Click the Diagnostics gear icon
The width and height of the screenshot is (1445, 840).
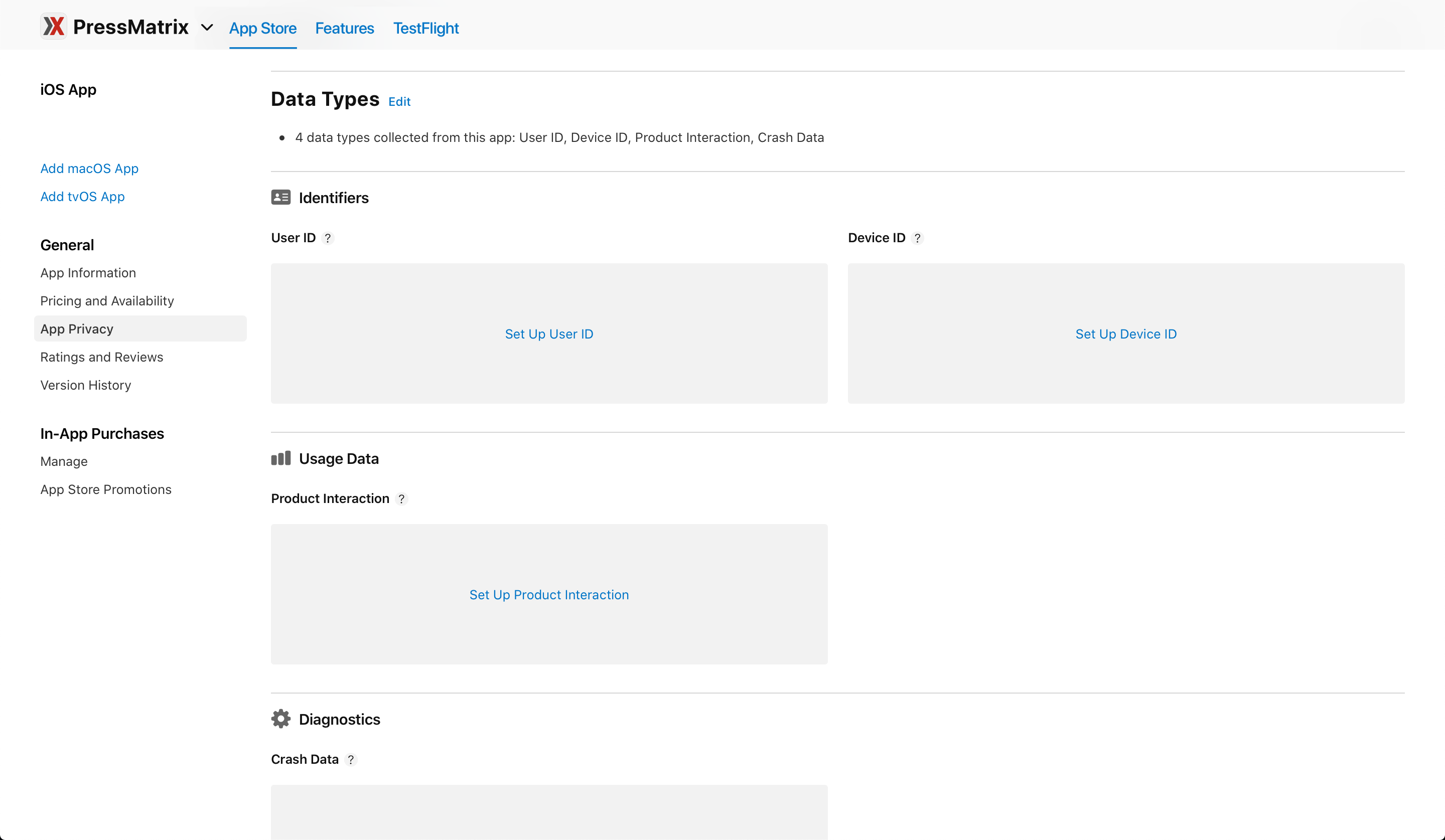(x=281, y=719)
